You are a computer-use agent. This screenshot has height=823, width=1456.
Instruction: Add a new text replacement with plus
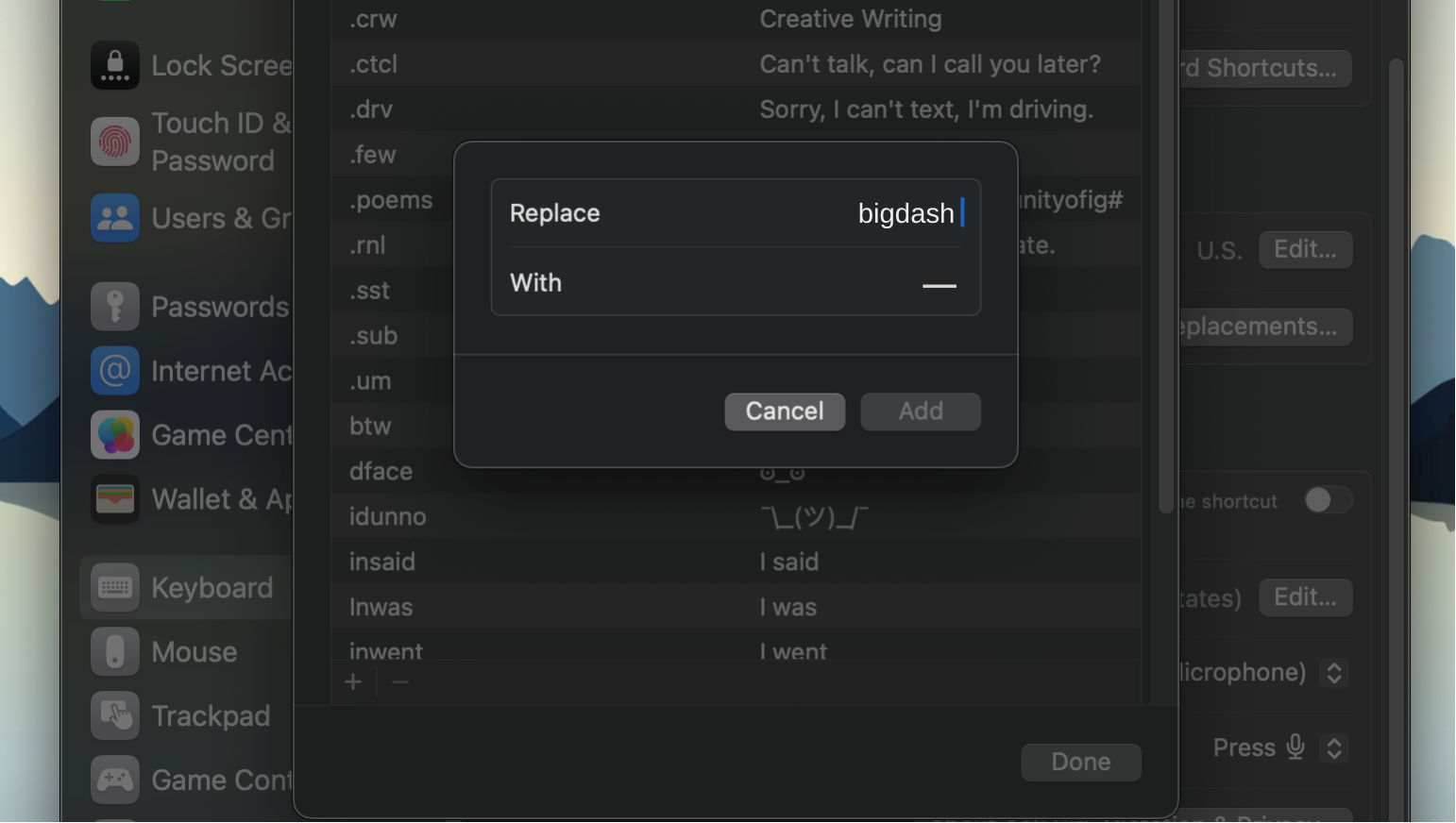[x=353, y=681]
